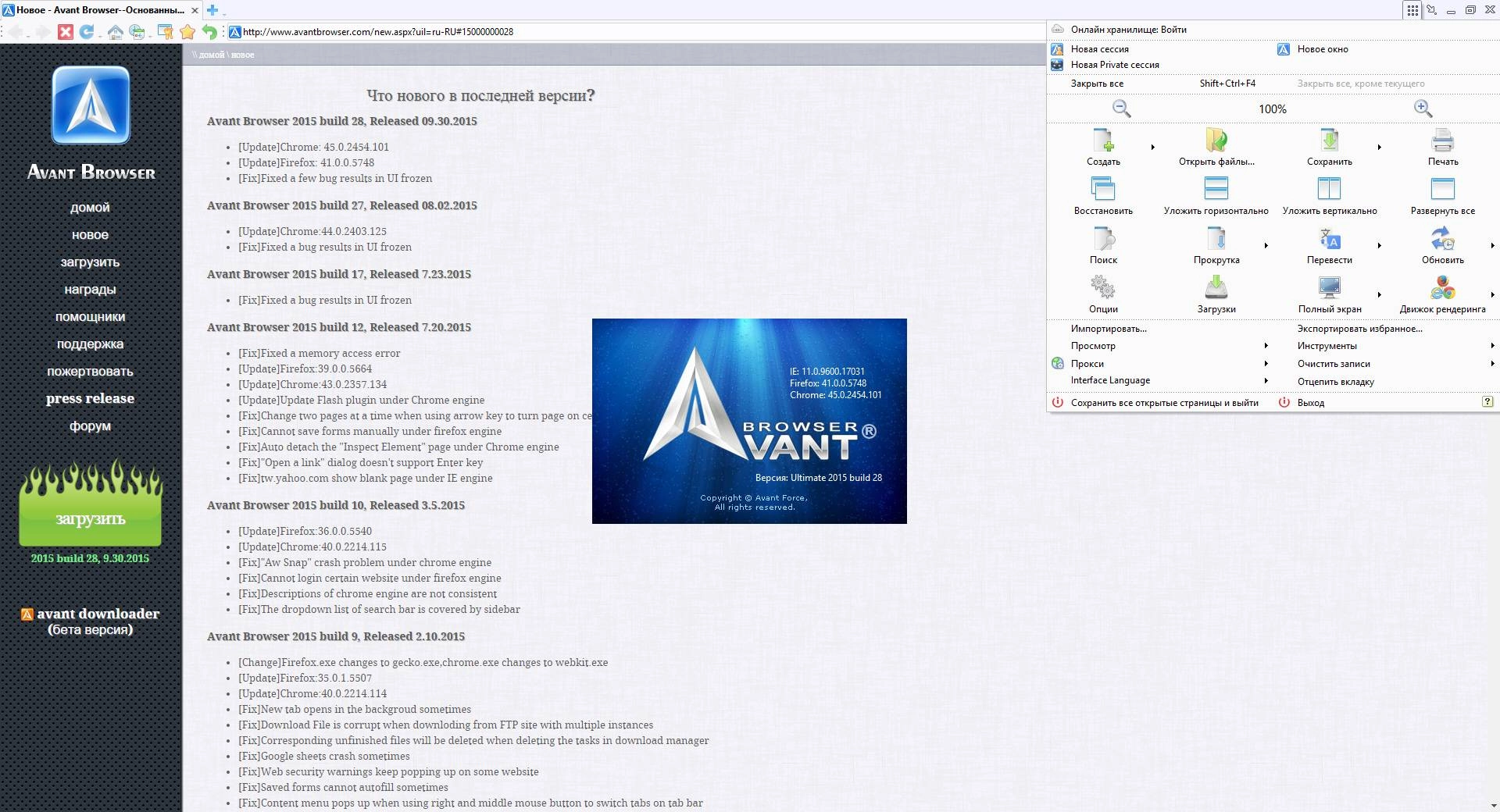The width and height of the screenshot is (1500, 812).
Task: Expand the Обновить submenu arrow
Action: click(1492, 245)
